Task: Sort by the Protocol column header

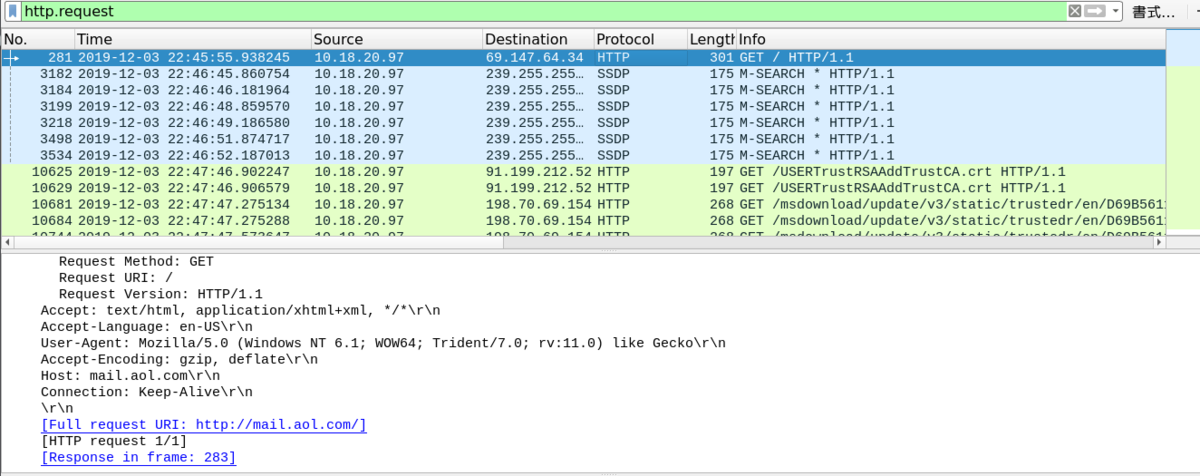Action: [641, 39]
